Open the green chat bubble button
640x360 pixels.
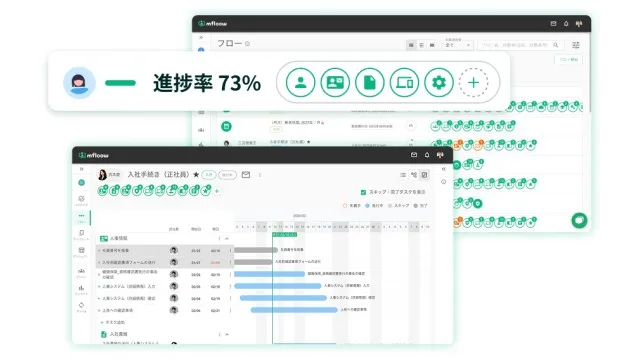coord(579,221)
